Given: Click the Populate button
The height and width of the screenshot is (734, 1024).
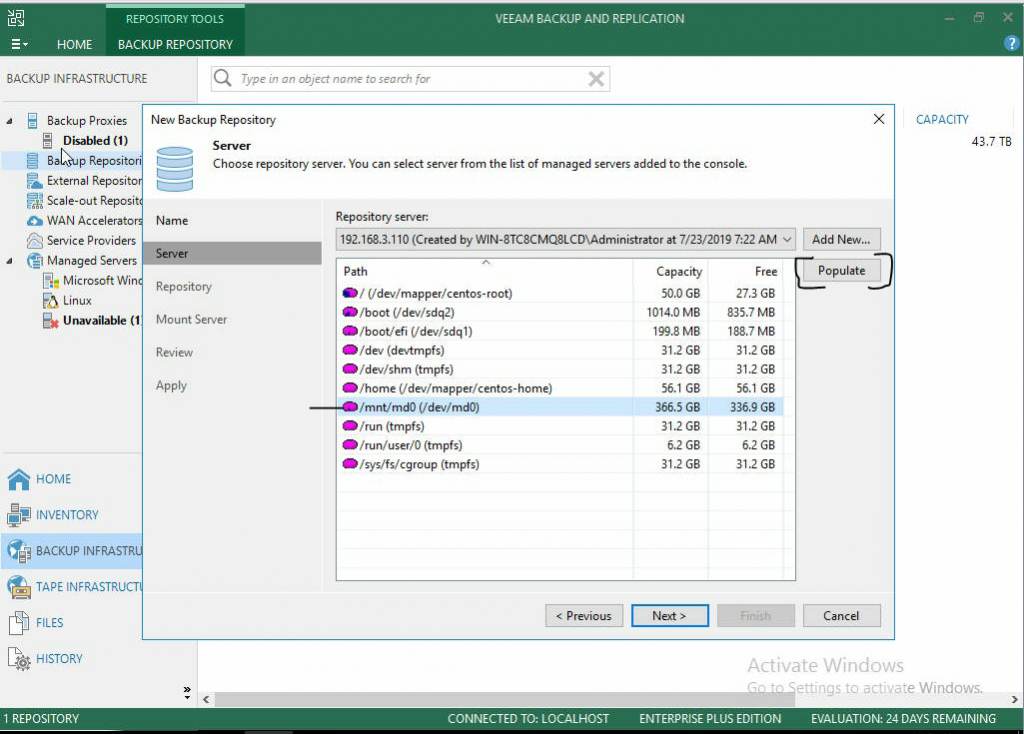Looking at the screenshot, I should [841, 270].
